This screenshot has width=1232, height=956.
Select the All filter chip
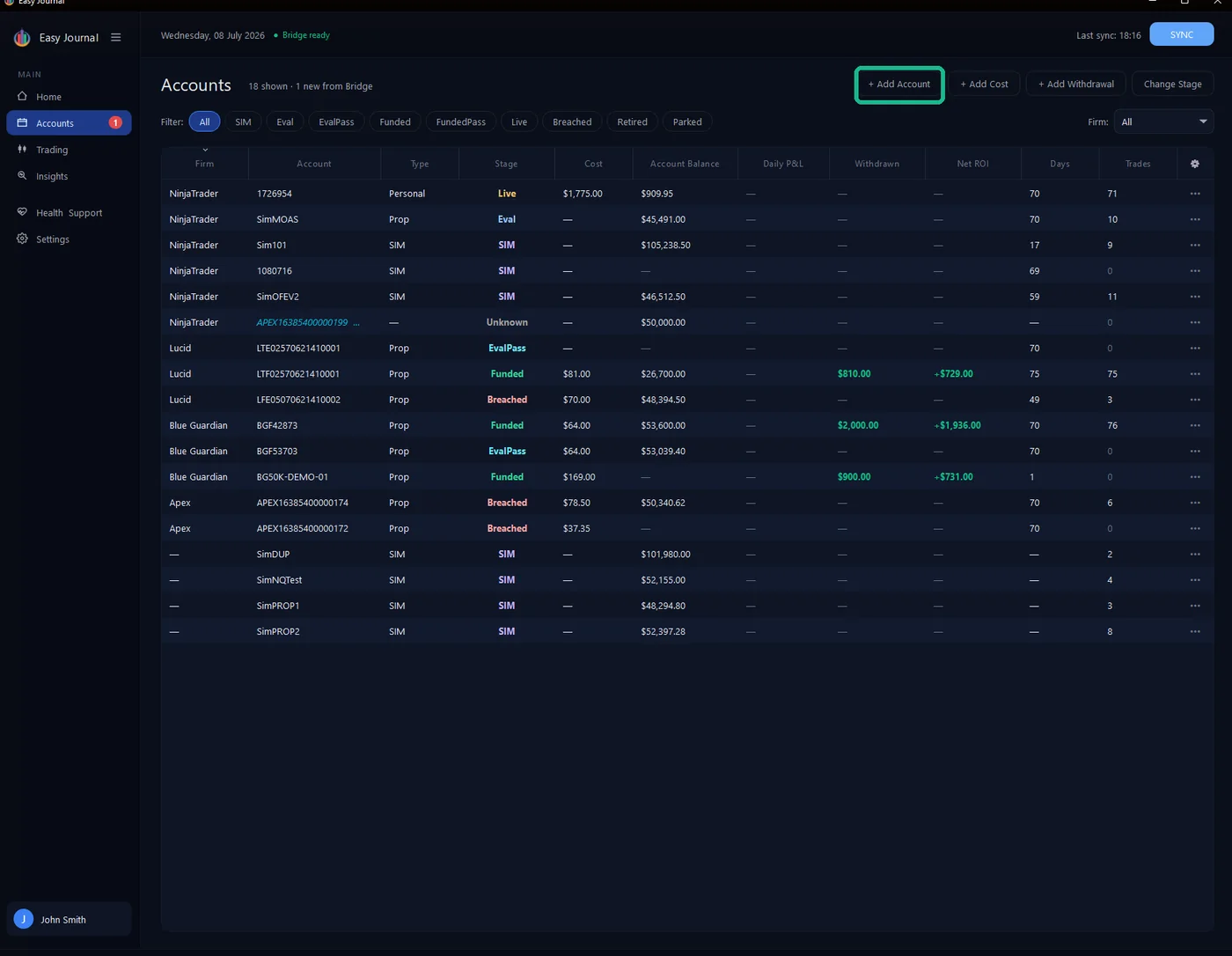(x=204, y=121)
